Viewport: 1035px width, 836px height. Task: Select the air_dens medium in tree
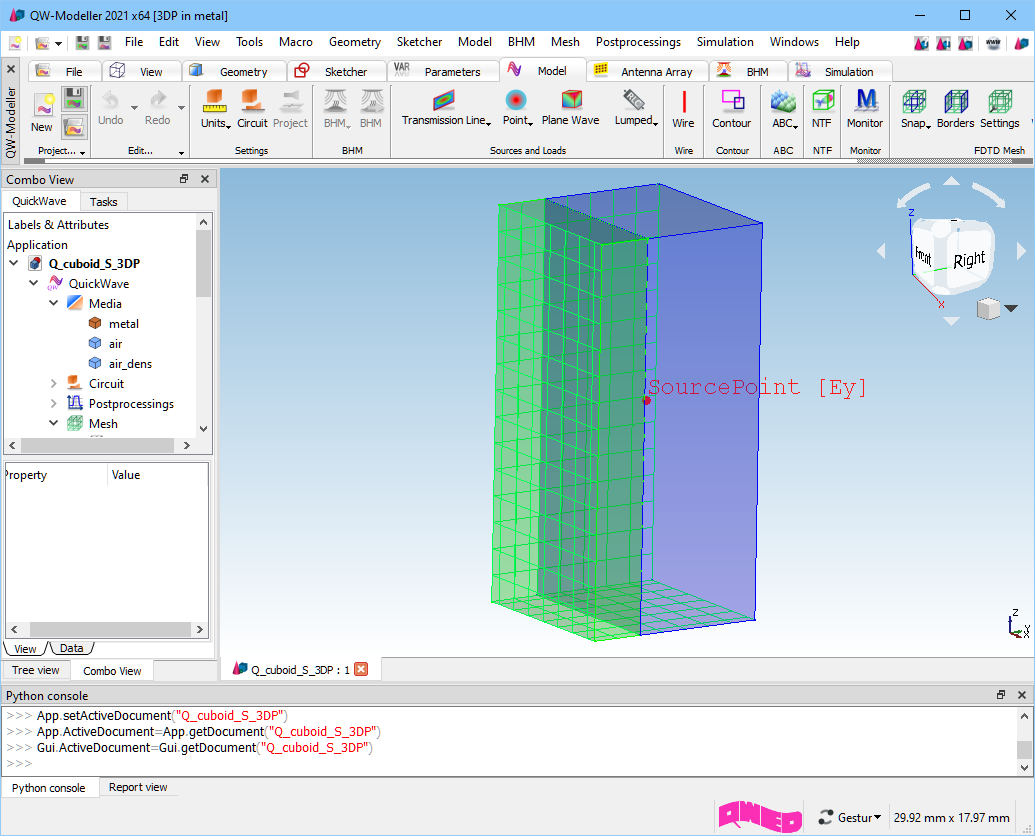pyautogui.click(x=130, y=364)
